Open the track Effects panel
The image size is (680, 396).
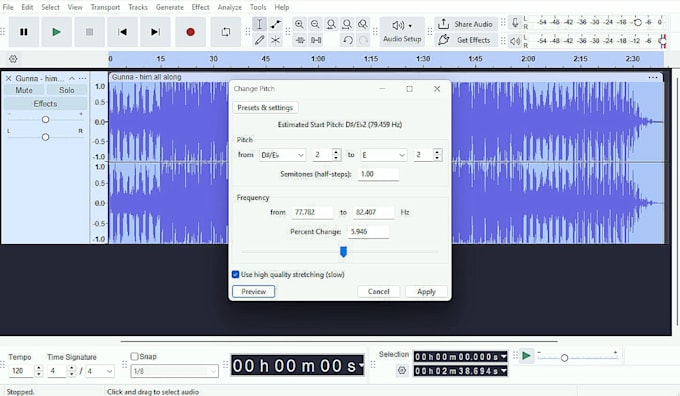click(x=45, y=104)
